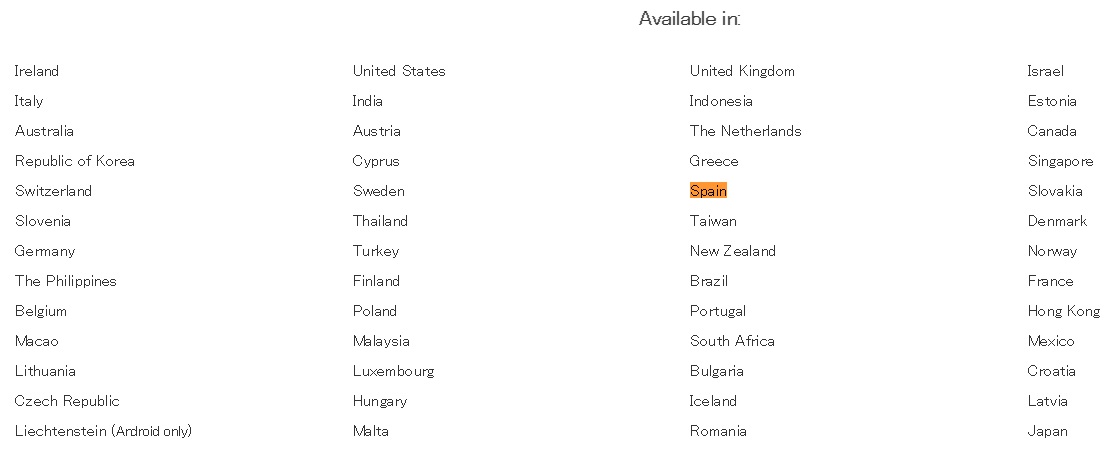
Task: Click South Africa in the list
Action: [x=732, y=341]
